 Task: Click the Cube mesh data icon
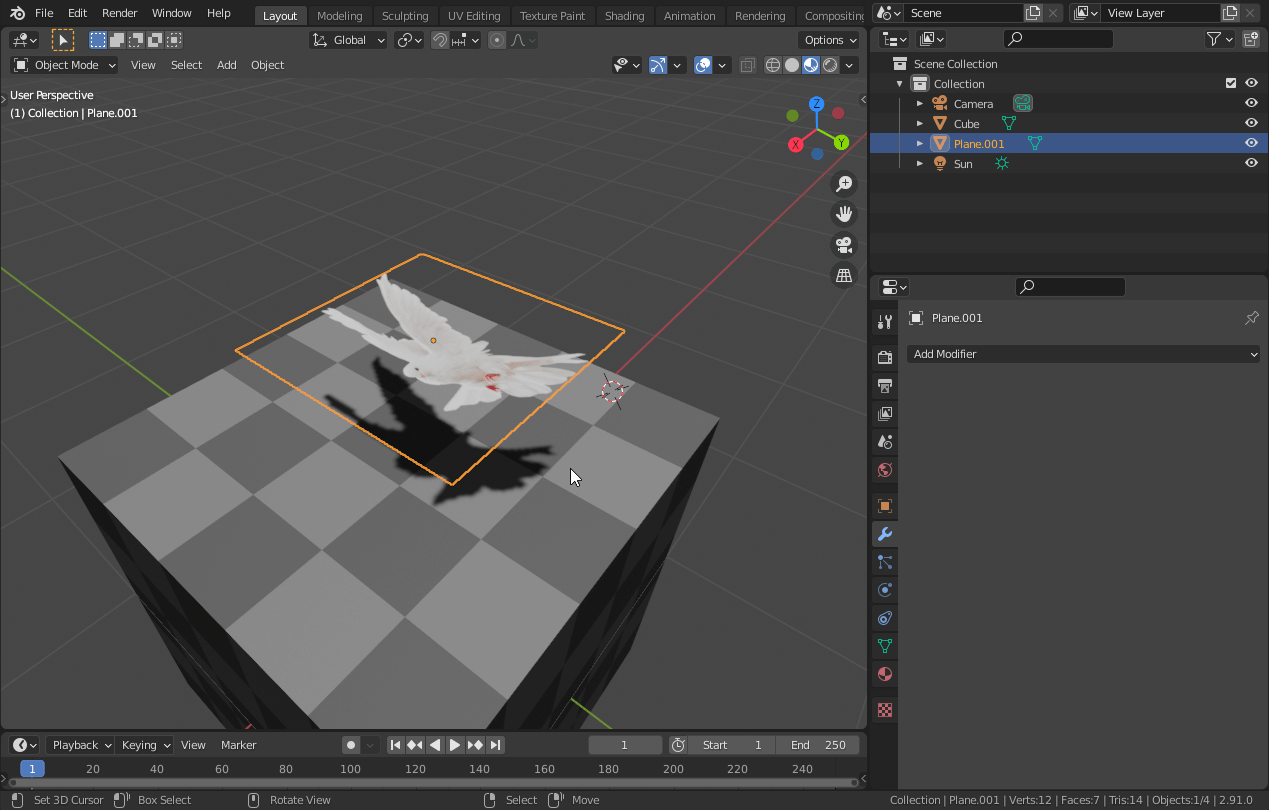click(1009, 123)
